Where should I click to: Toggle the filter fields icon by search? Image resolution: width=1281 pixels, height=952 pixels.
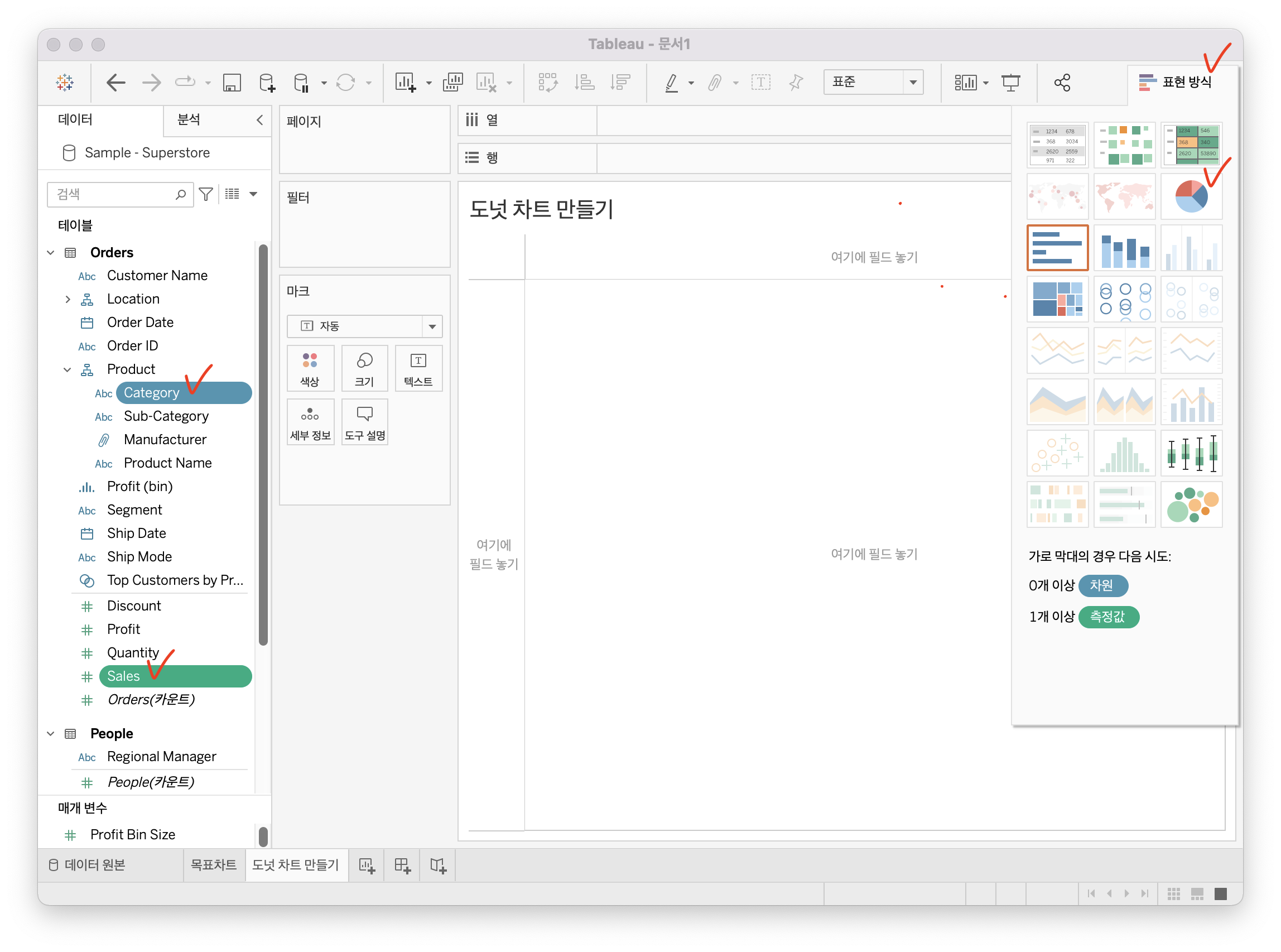click(x=206, y=194)
